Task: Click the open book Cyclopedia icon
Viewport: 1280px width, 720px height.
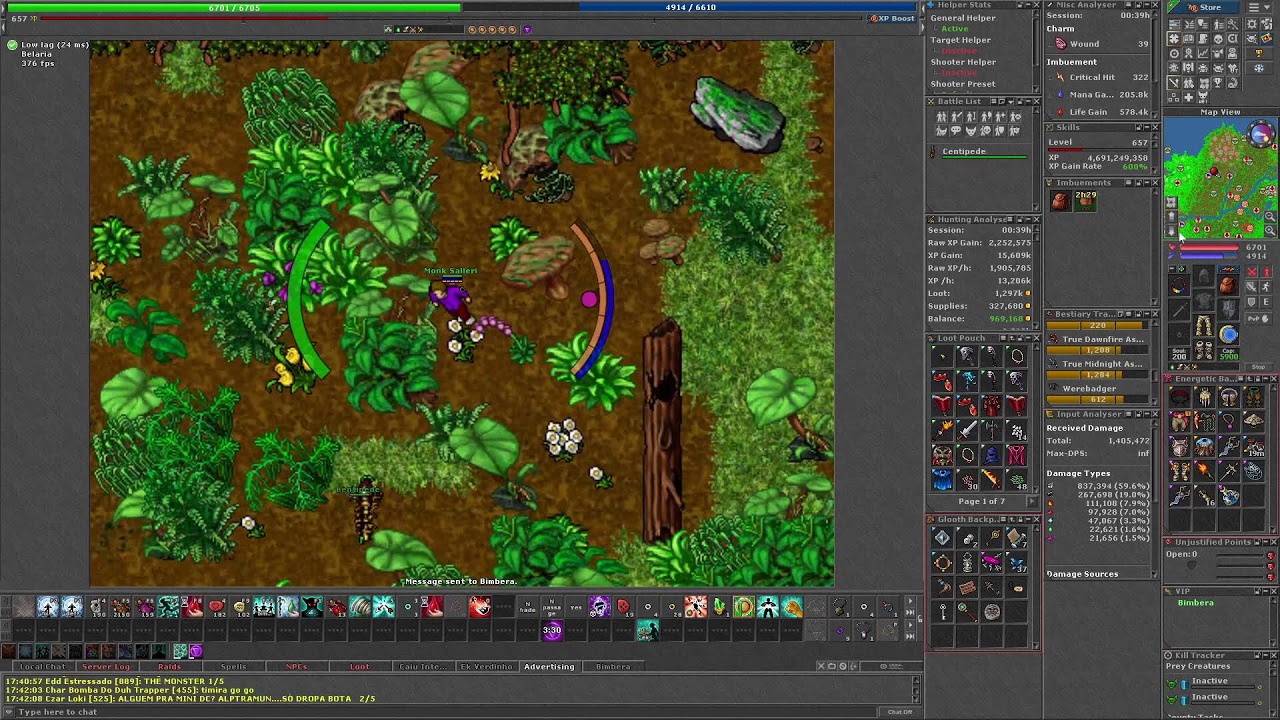Action: (x=1189, y=39)
